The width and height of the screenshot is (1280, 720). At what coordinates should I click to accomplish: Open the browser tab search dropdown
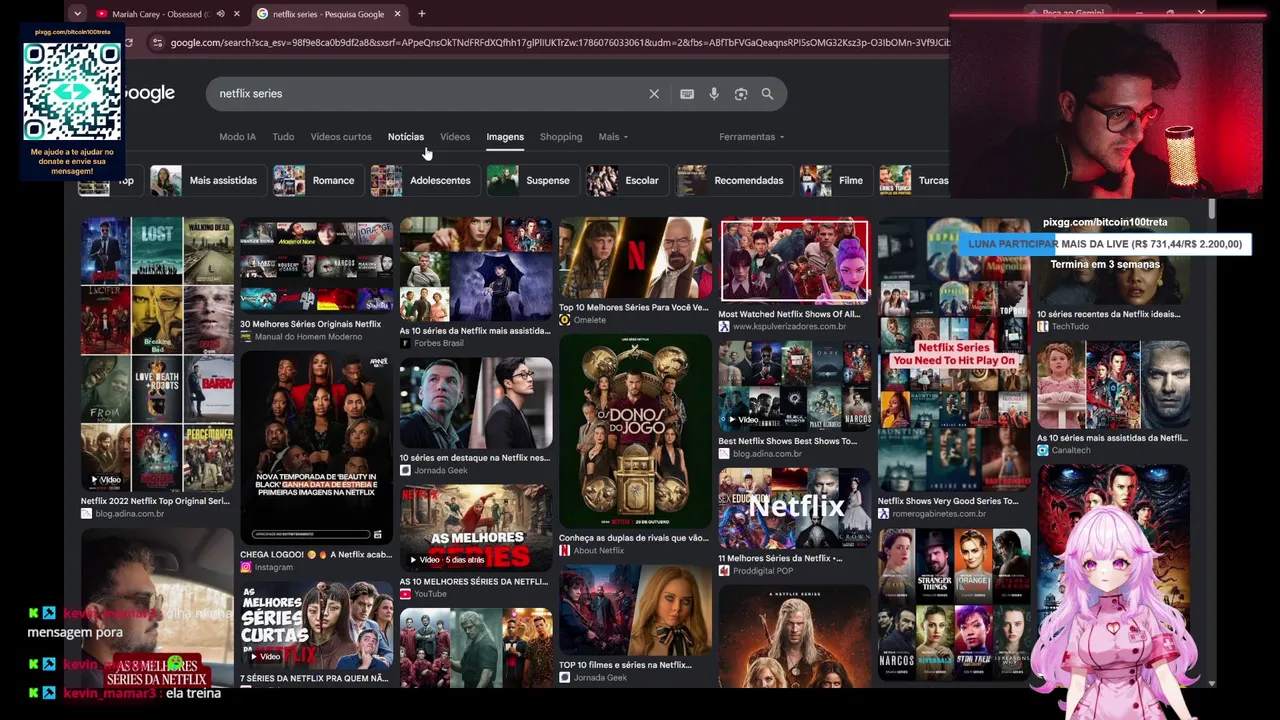[77, 14]
